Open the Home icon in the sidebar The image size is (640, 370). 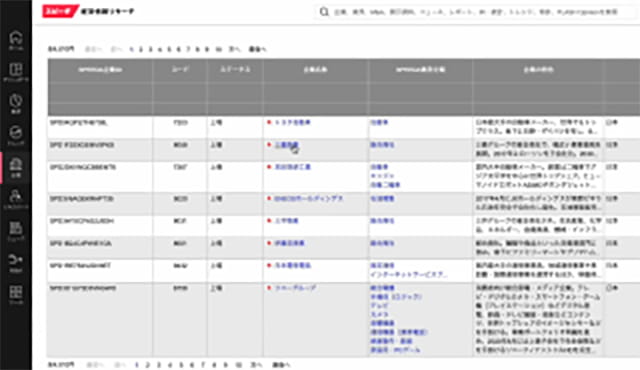pyautogui.click(x=16, y=40)
